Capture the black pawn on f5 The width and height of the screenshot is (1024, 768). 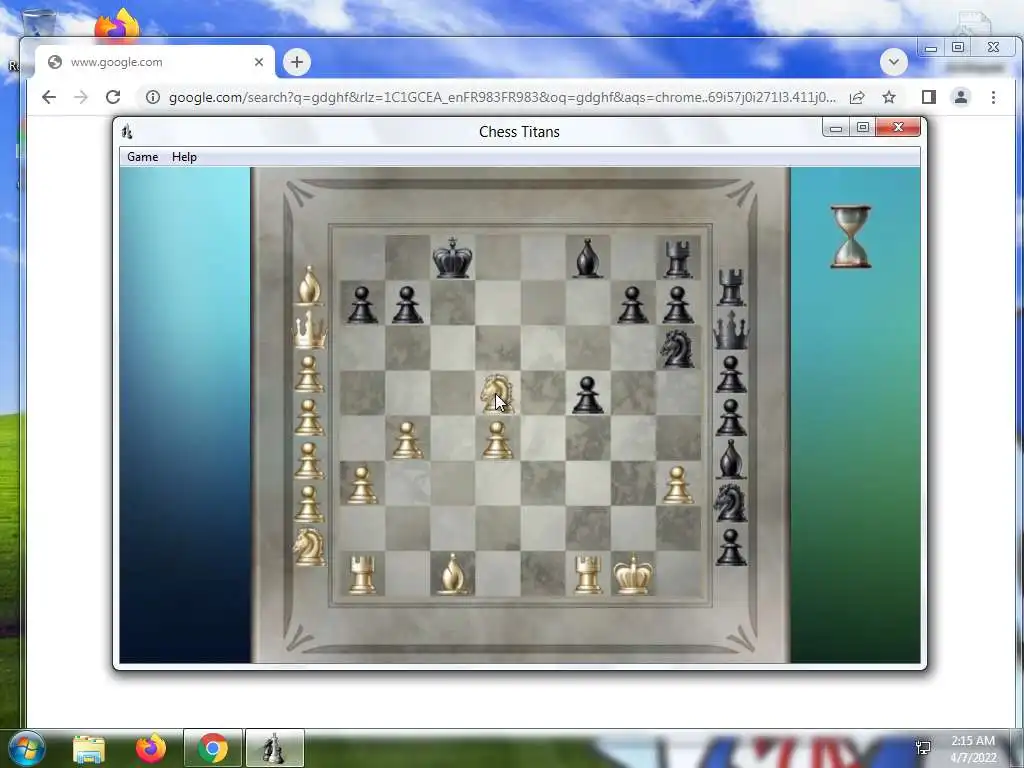pyautogui.click(x=588, y=395)
